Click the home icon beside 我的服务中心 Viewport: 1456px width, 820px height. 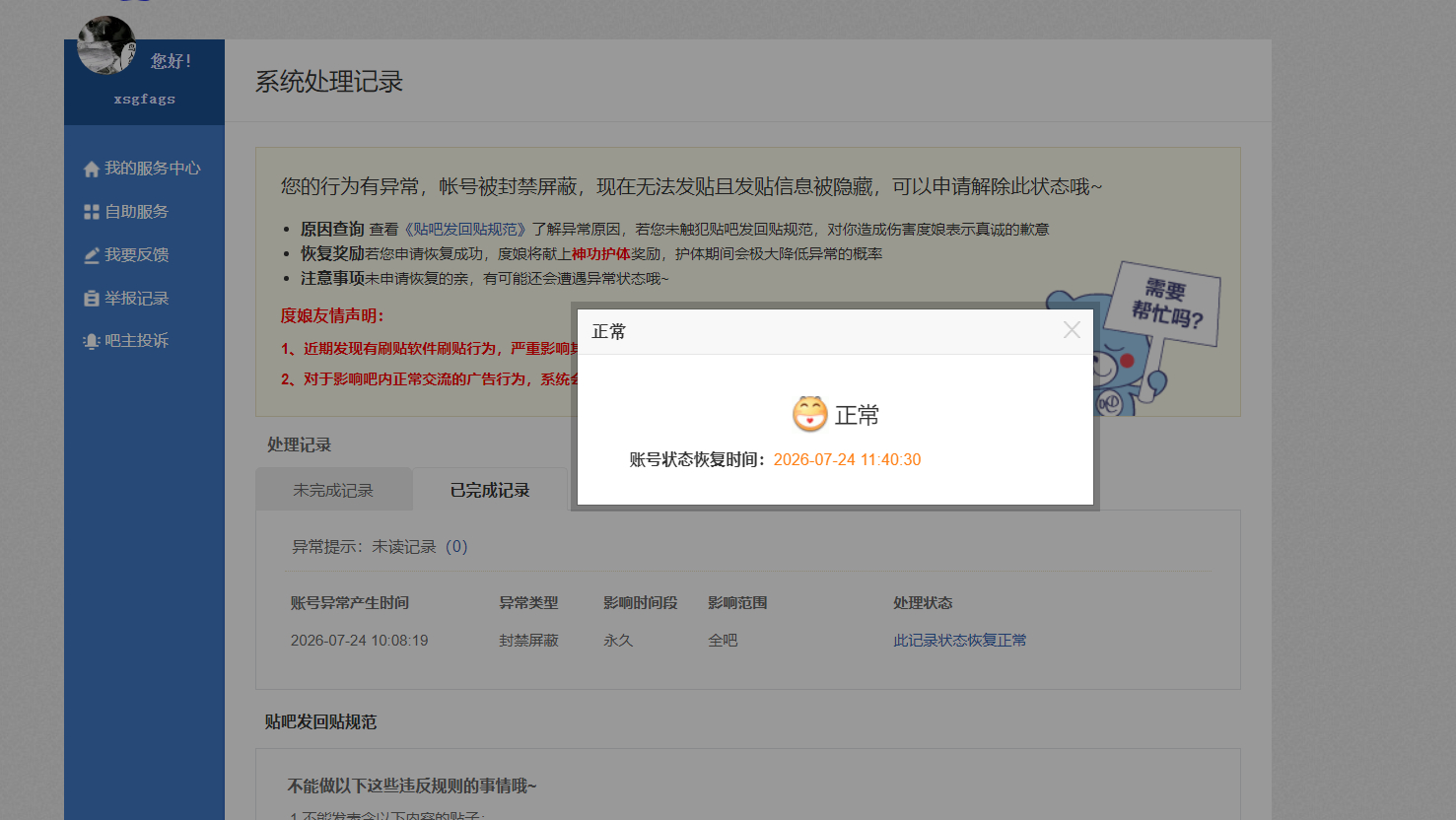point(92,169)
